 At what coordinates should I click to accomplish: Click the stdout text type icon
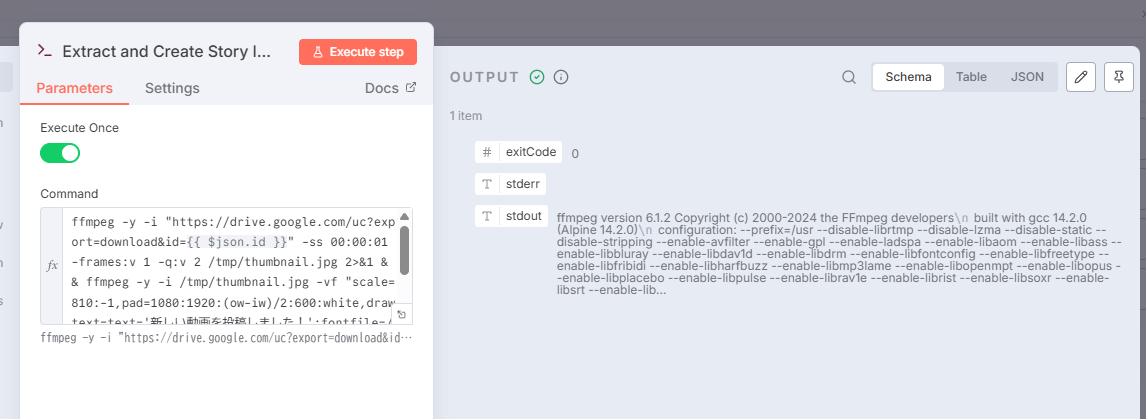[x=487, y=216]
